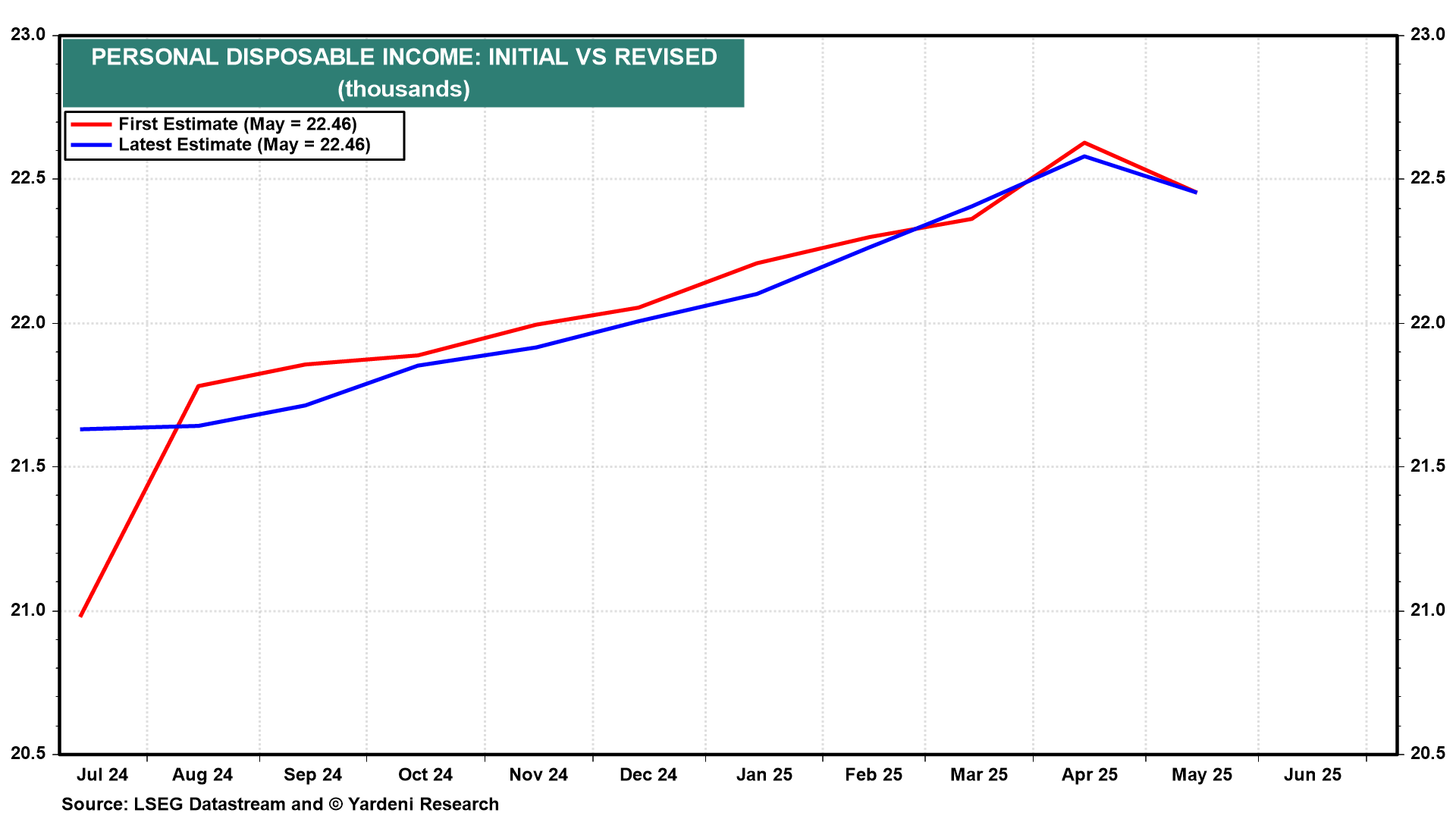Click the Jun 25 x-axis label
This screenshot has width=1456, height=819.
point(1313,775)
